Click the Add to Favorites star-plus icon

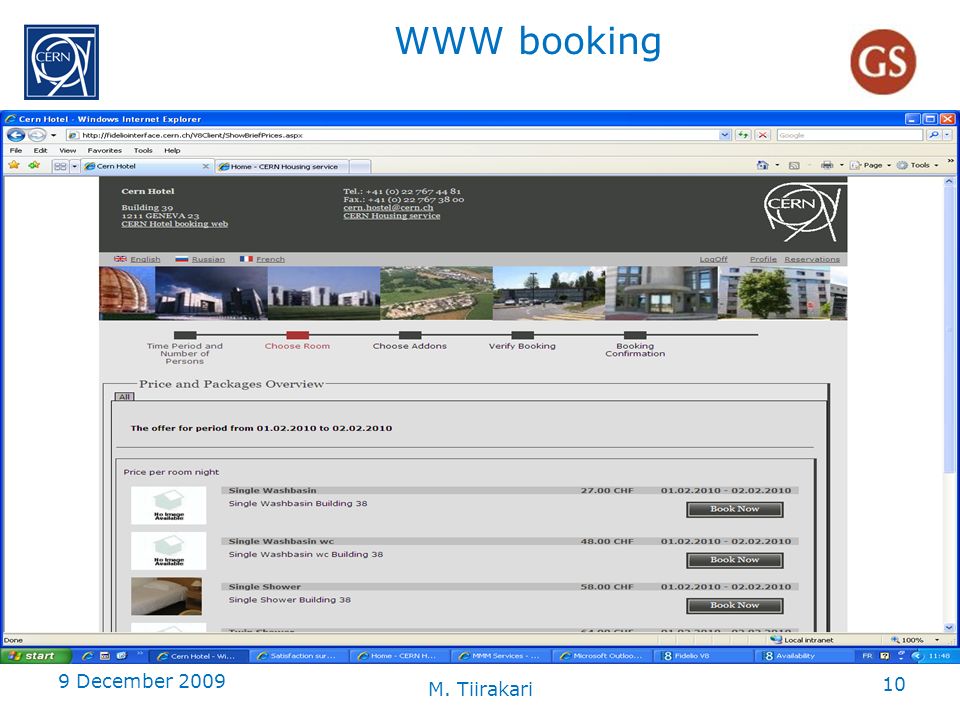[x=34, y=165]
